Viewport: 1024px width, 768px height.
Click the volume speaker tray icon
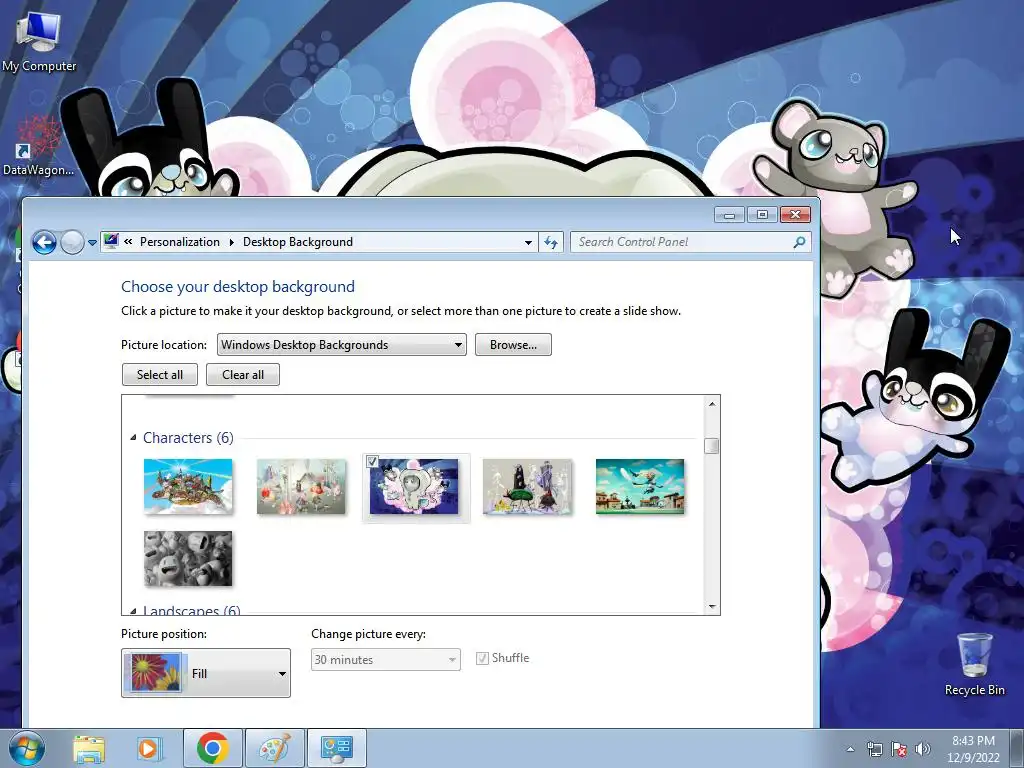922,749
